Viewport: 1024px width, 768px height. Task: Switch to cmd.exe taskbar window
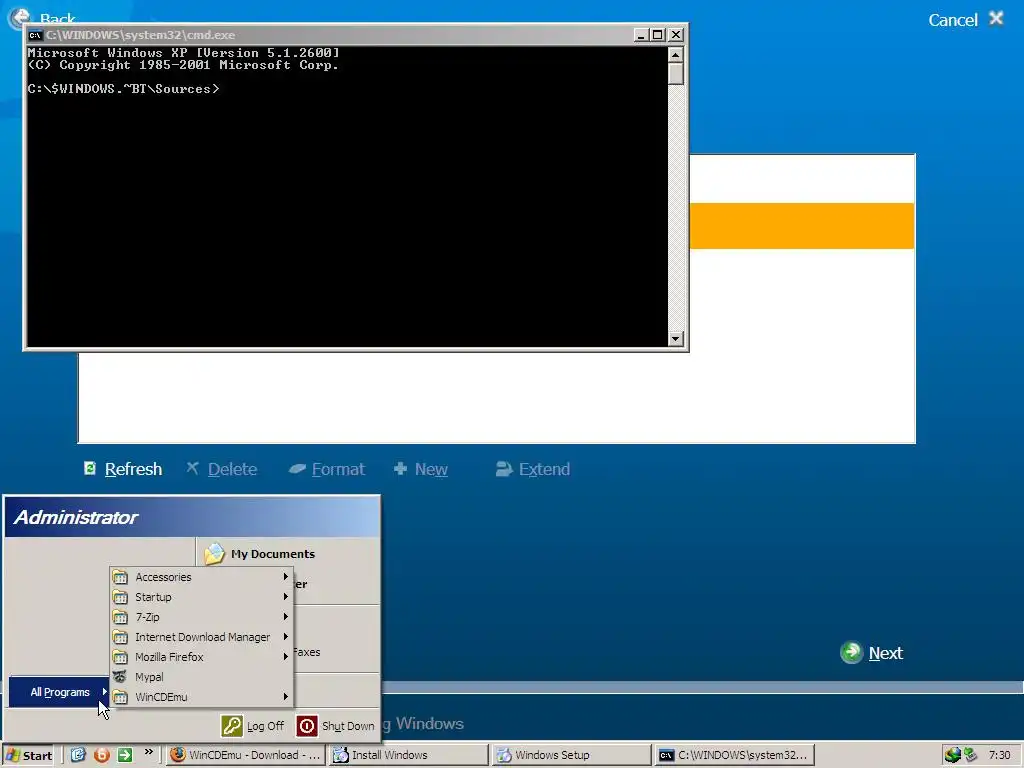pos(735,755)
